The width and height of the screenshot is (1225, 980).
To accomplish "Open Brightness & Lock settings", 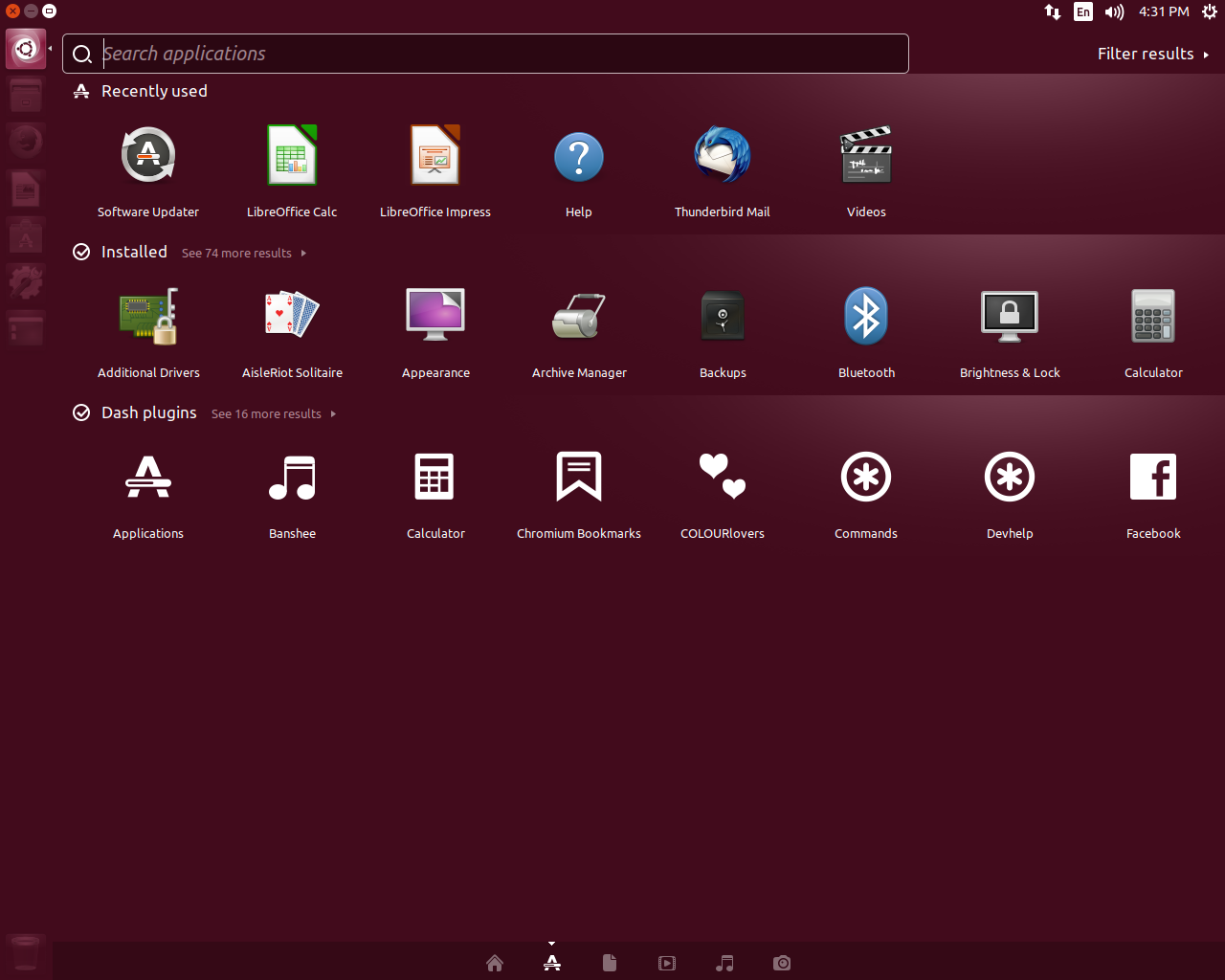I will tap(1010, 331).
